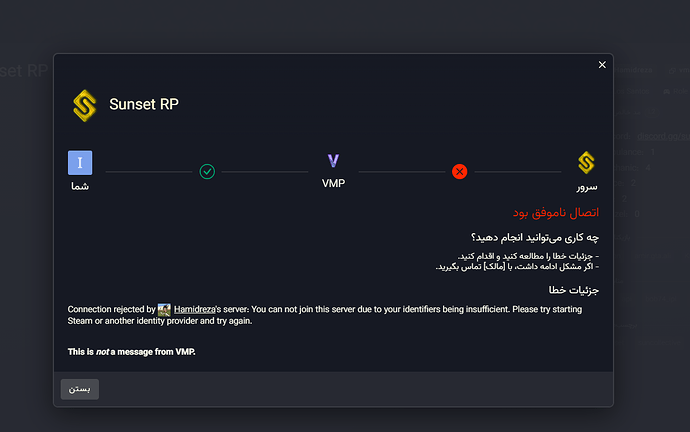Click the blue "I" user avatar icon
Image resolution: width=690 pixels, height=432 pixels.
[80, 162]
